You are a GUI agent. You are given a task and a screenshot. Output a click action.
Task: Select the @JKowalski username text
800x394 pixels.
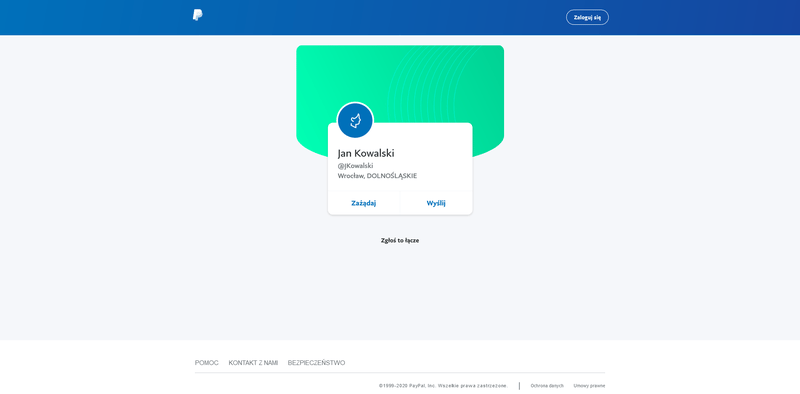coord(355,166)
